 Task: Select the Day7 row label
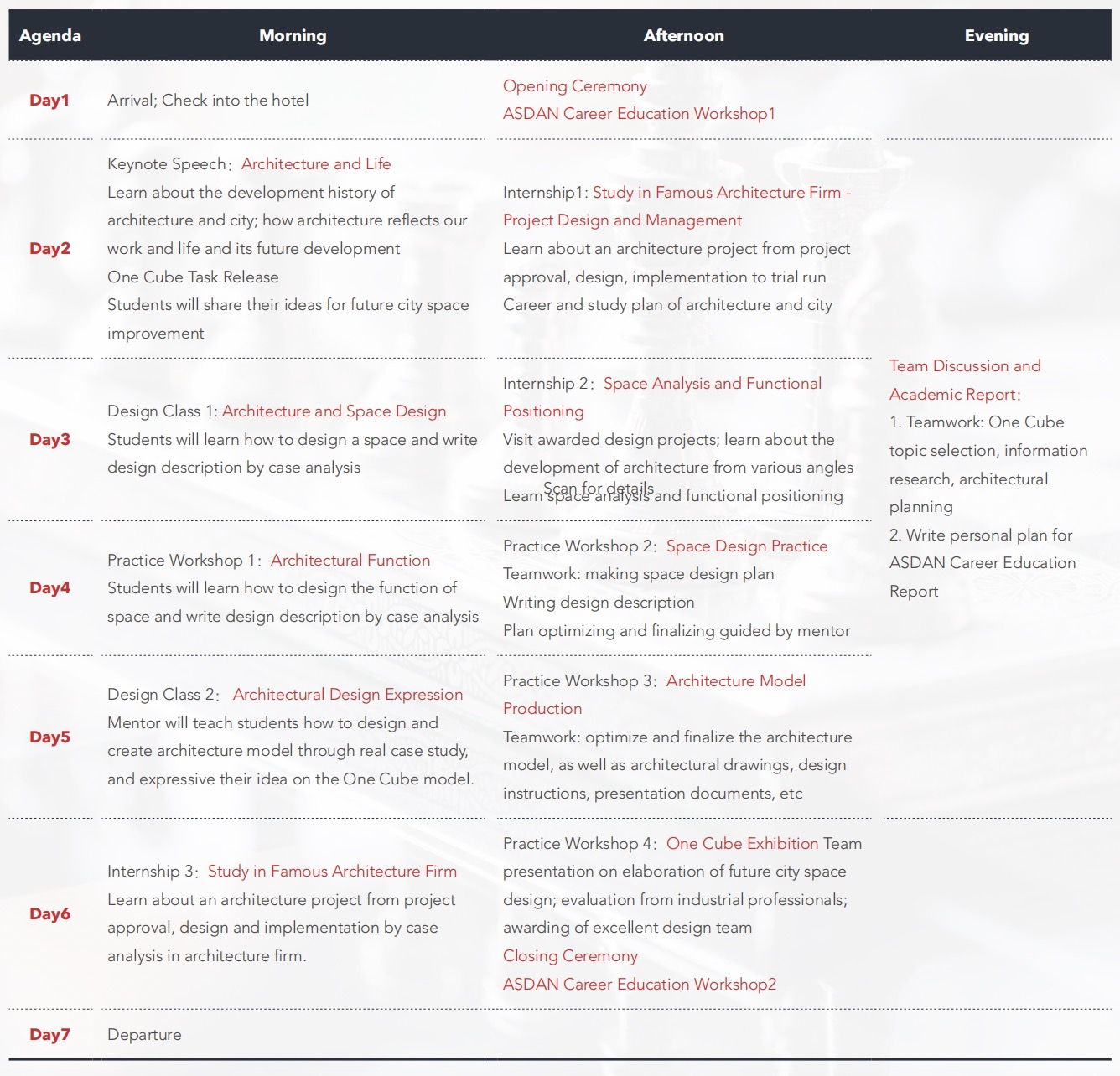click(x=49, y=1034)
